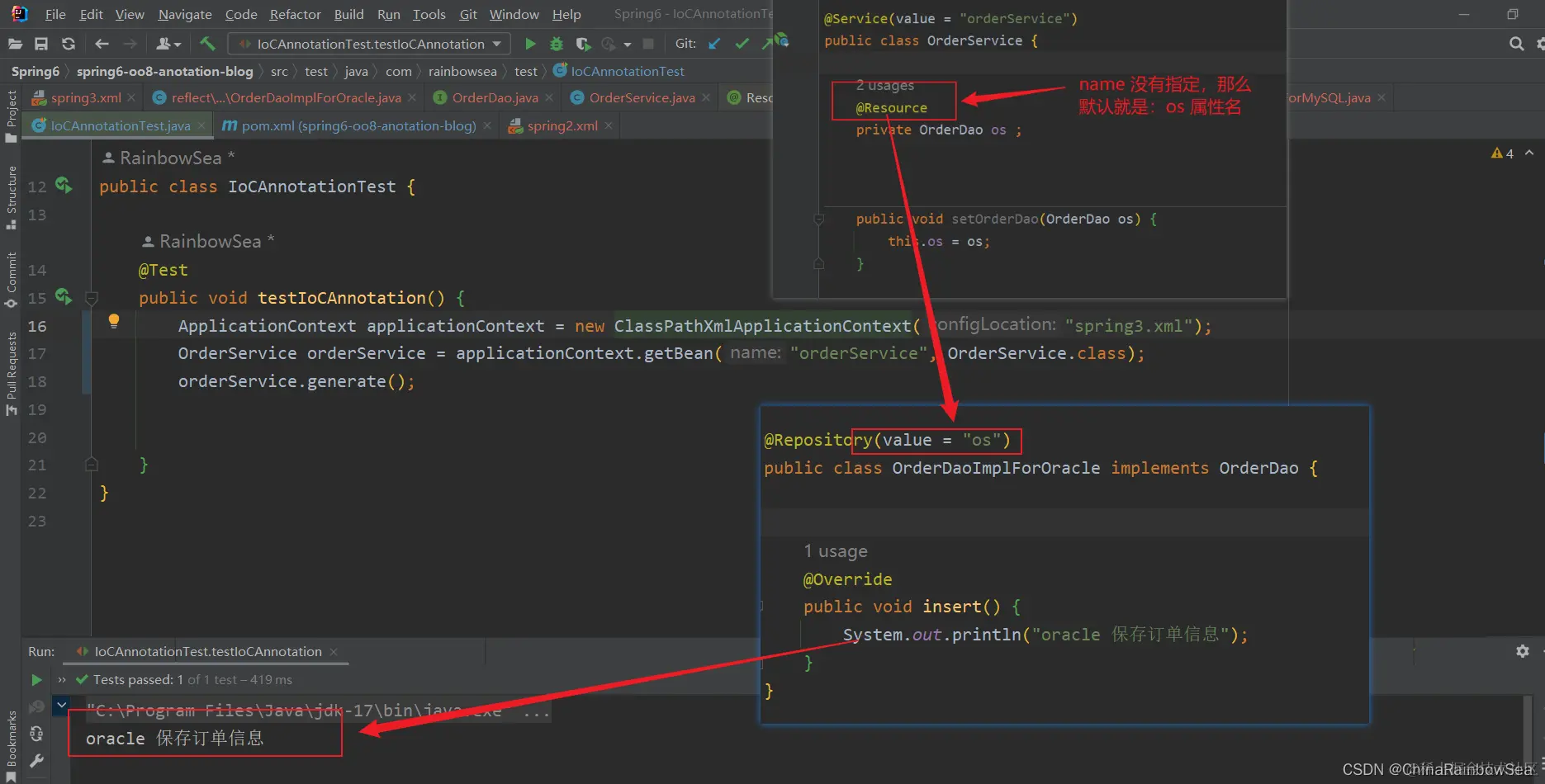Click the 'oracle 保存订单信息' console output
This screenshot has height=784, width=1545.
coord(174,738)
